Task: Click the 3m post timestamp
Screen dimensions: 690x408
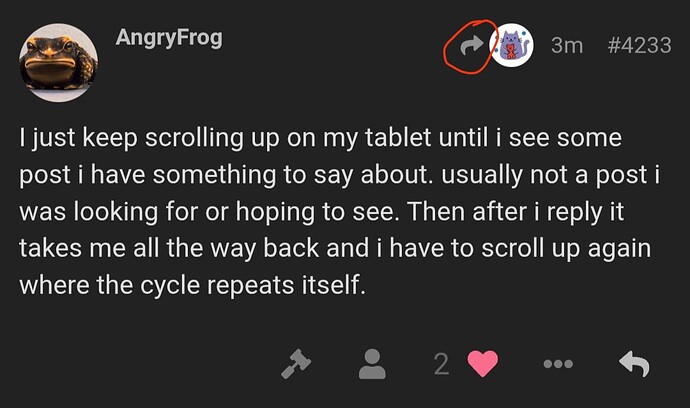Action: pyautogui.click(x=567, y=46)
